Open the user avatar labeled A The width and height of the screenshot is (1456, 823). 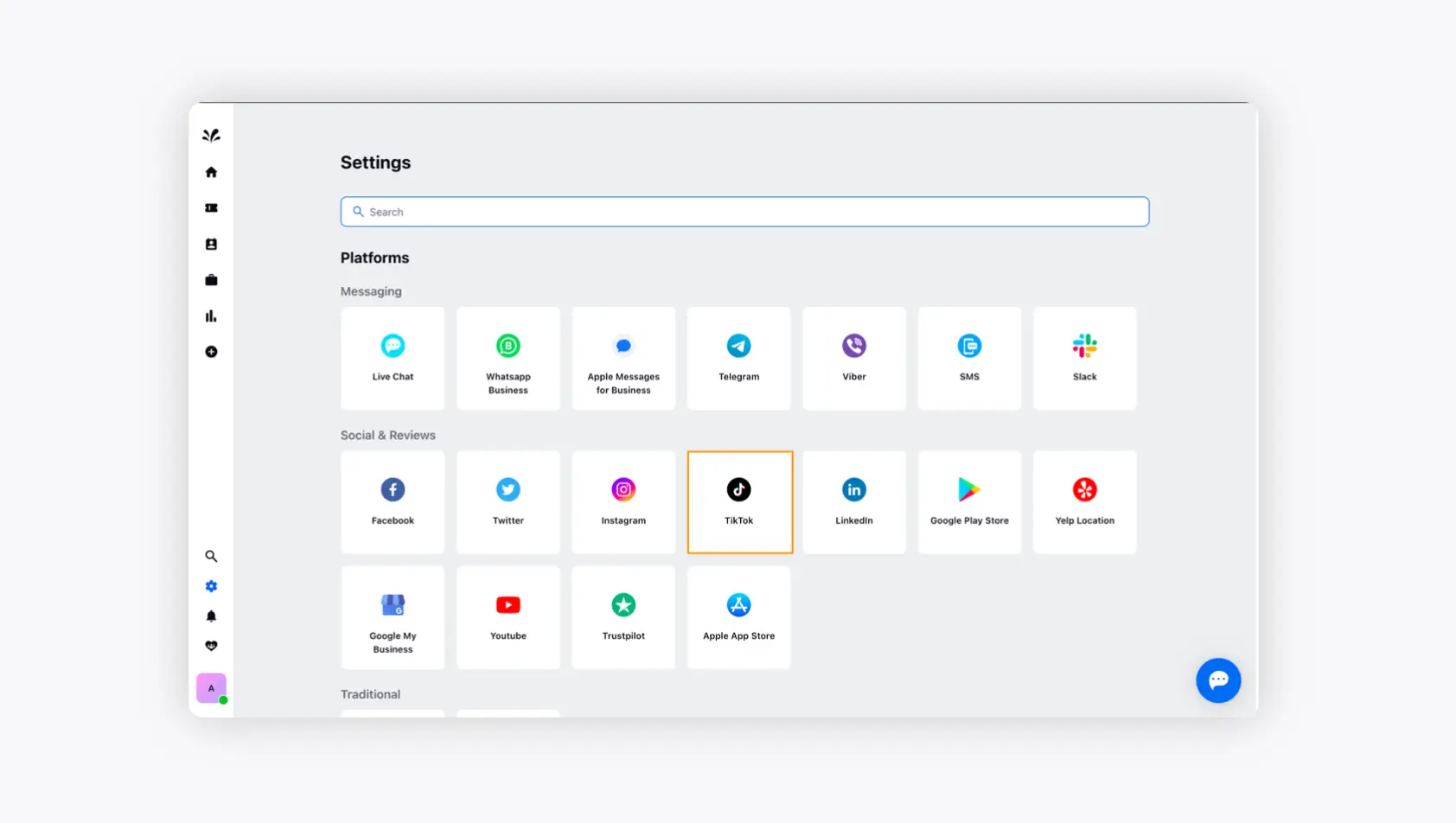(x=211, y=688)
